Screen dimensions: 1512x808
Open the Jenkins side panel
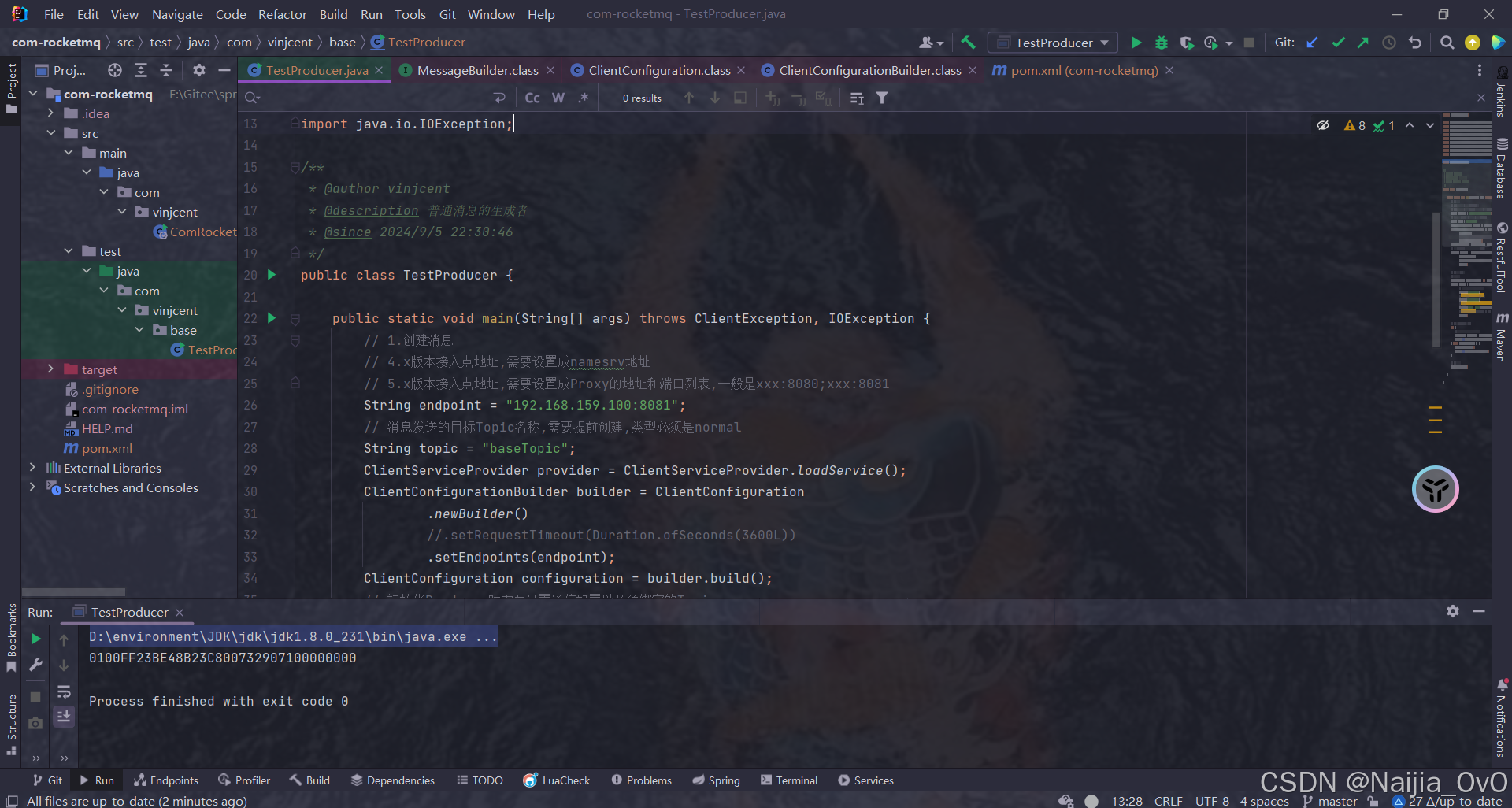(x=1502, y=91)
